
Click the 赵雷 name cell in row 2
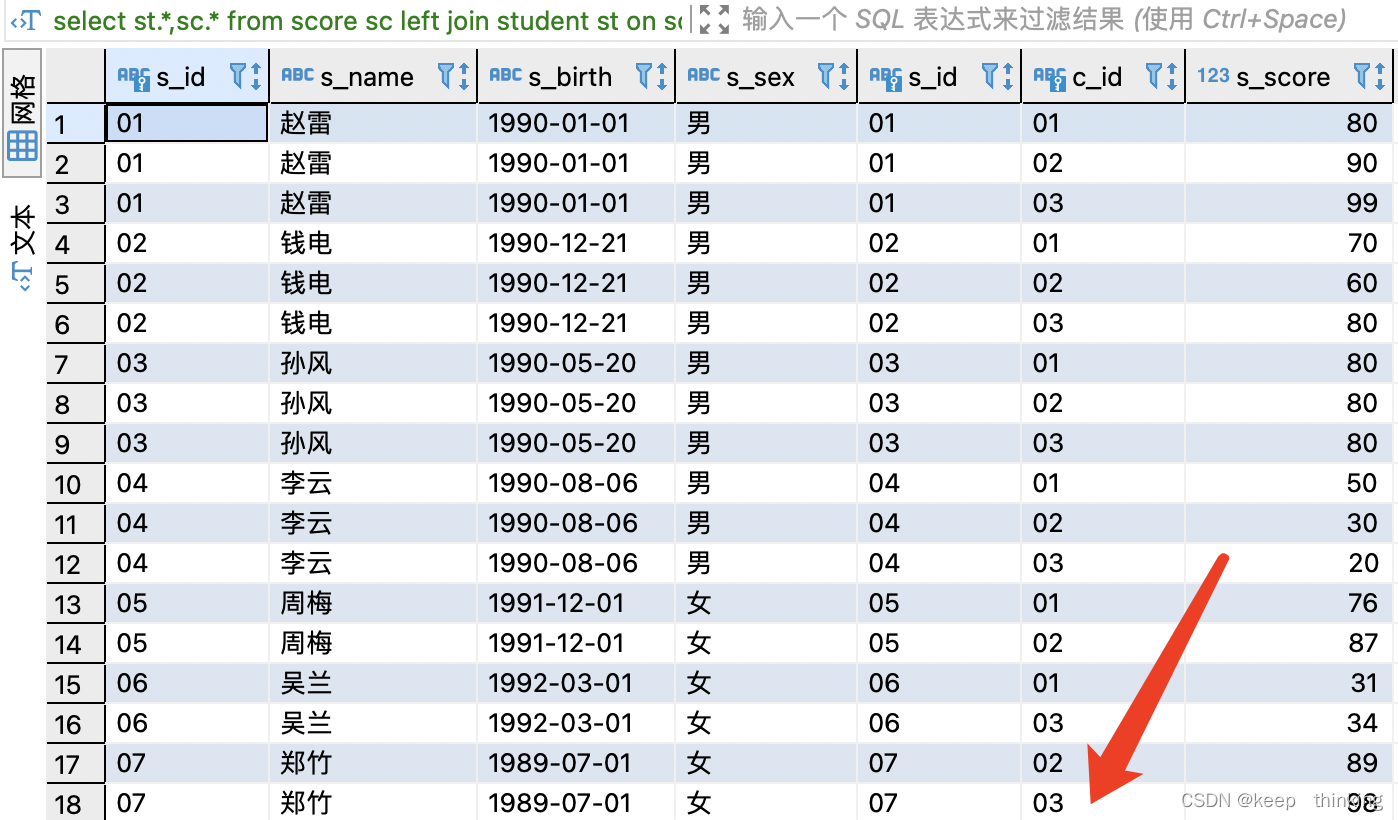click(x=374, y=163)
